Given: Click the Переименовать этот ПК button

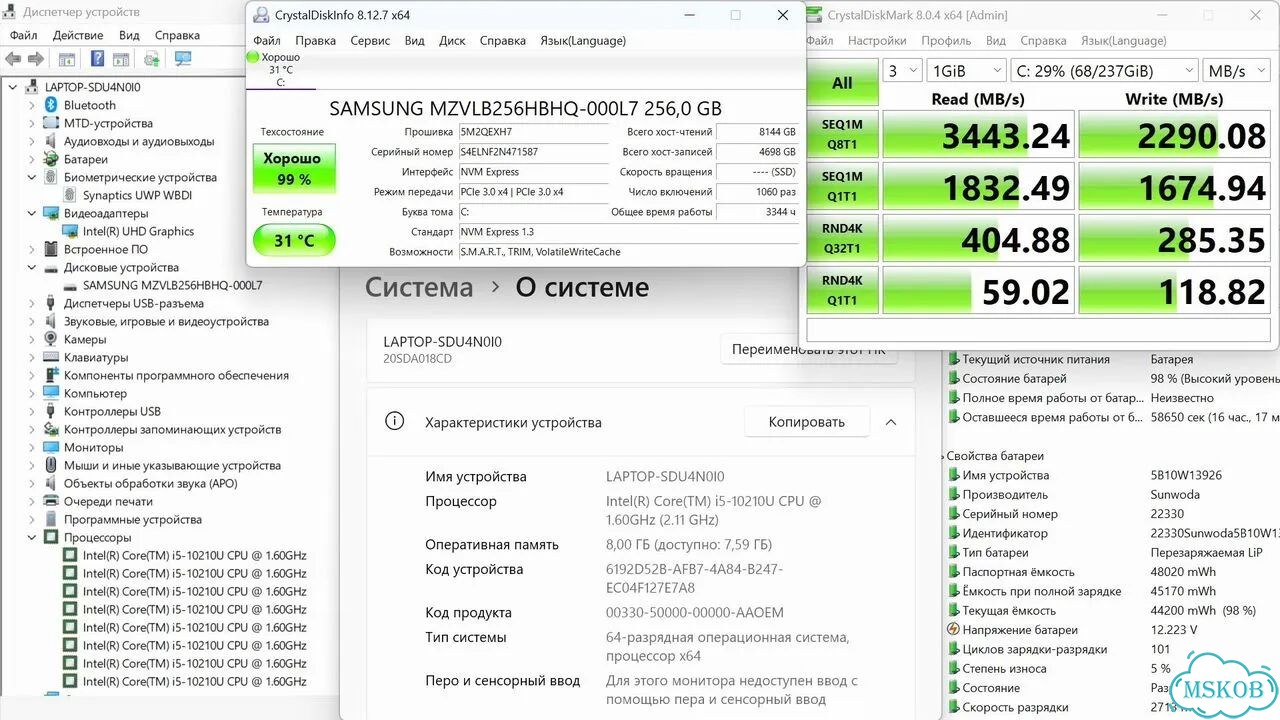Looking at the screenshot, I should [x=809, y=349].
